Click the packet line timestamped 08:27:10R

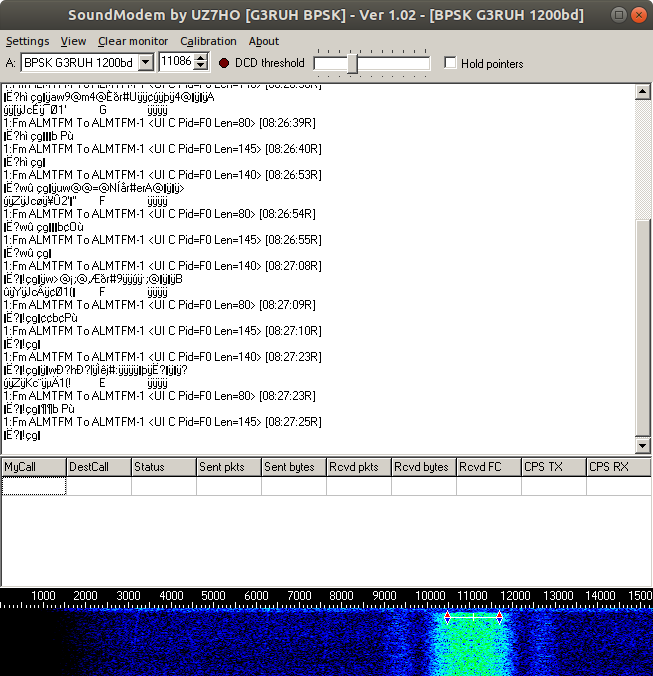(x=162, y=331)
